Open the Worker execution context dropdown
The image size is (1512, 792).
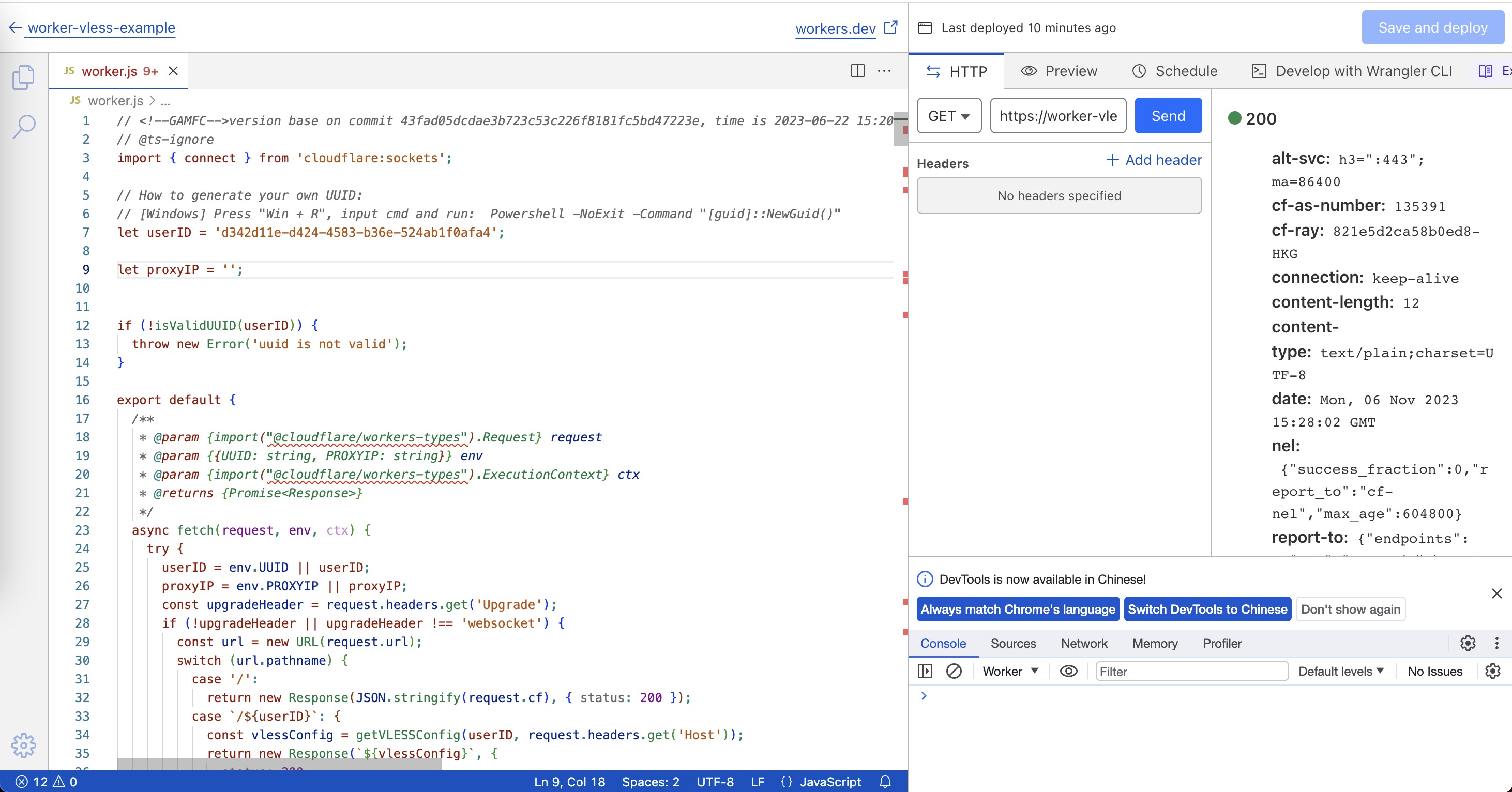1011,671
